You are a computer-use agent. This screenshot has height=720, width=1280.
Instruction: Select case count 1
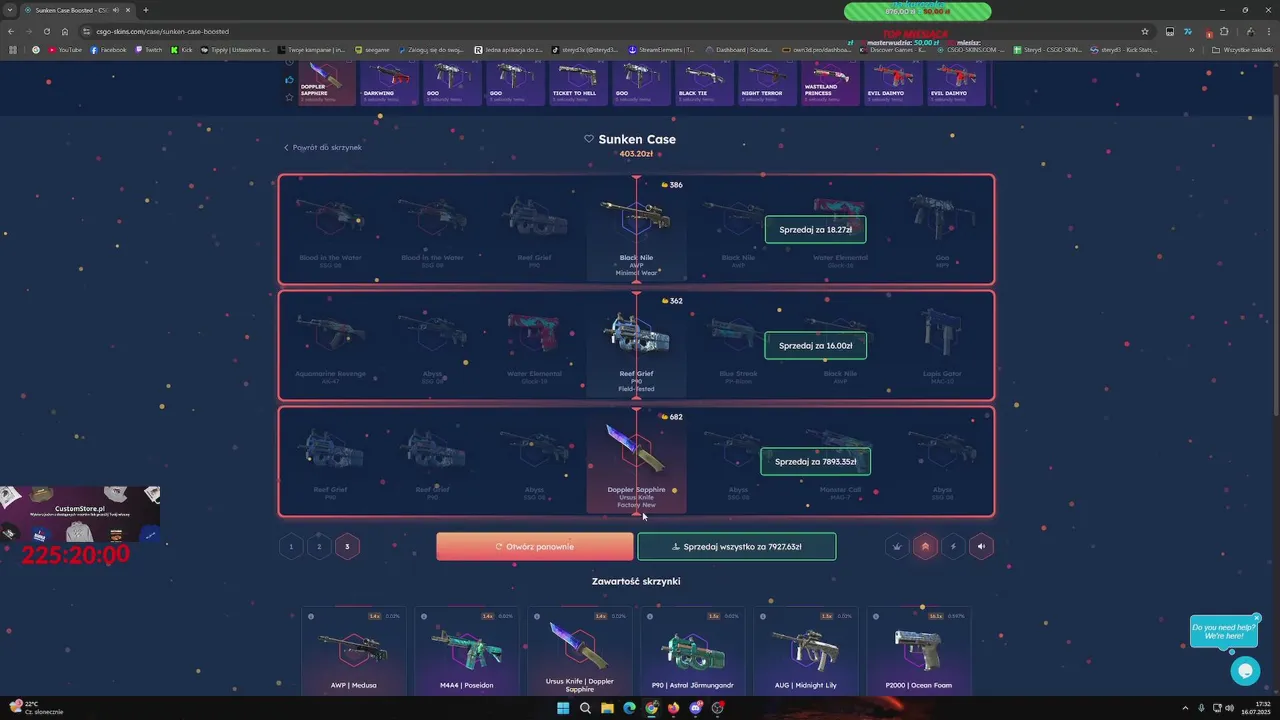click(291, 546)
